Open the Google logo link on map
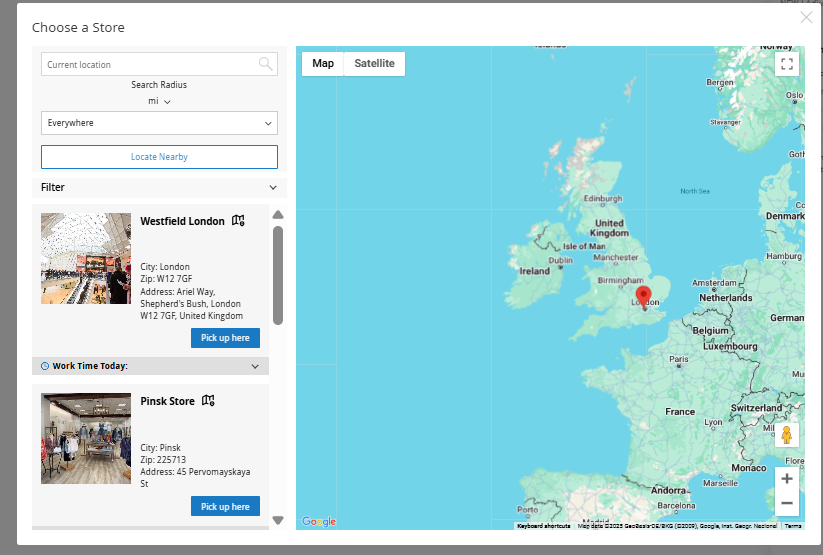The image size is (823, 555). click(319, 521)
